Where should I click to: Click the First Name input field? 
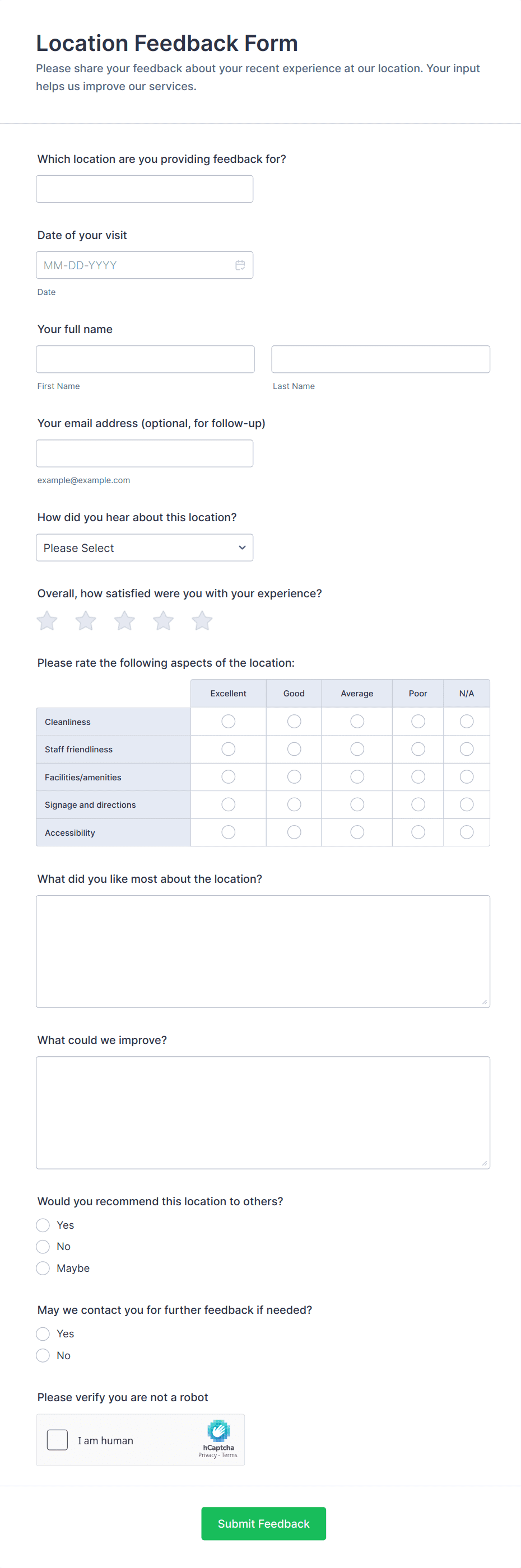point(145,359)
